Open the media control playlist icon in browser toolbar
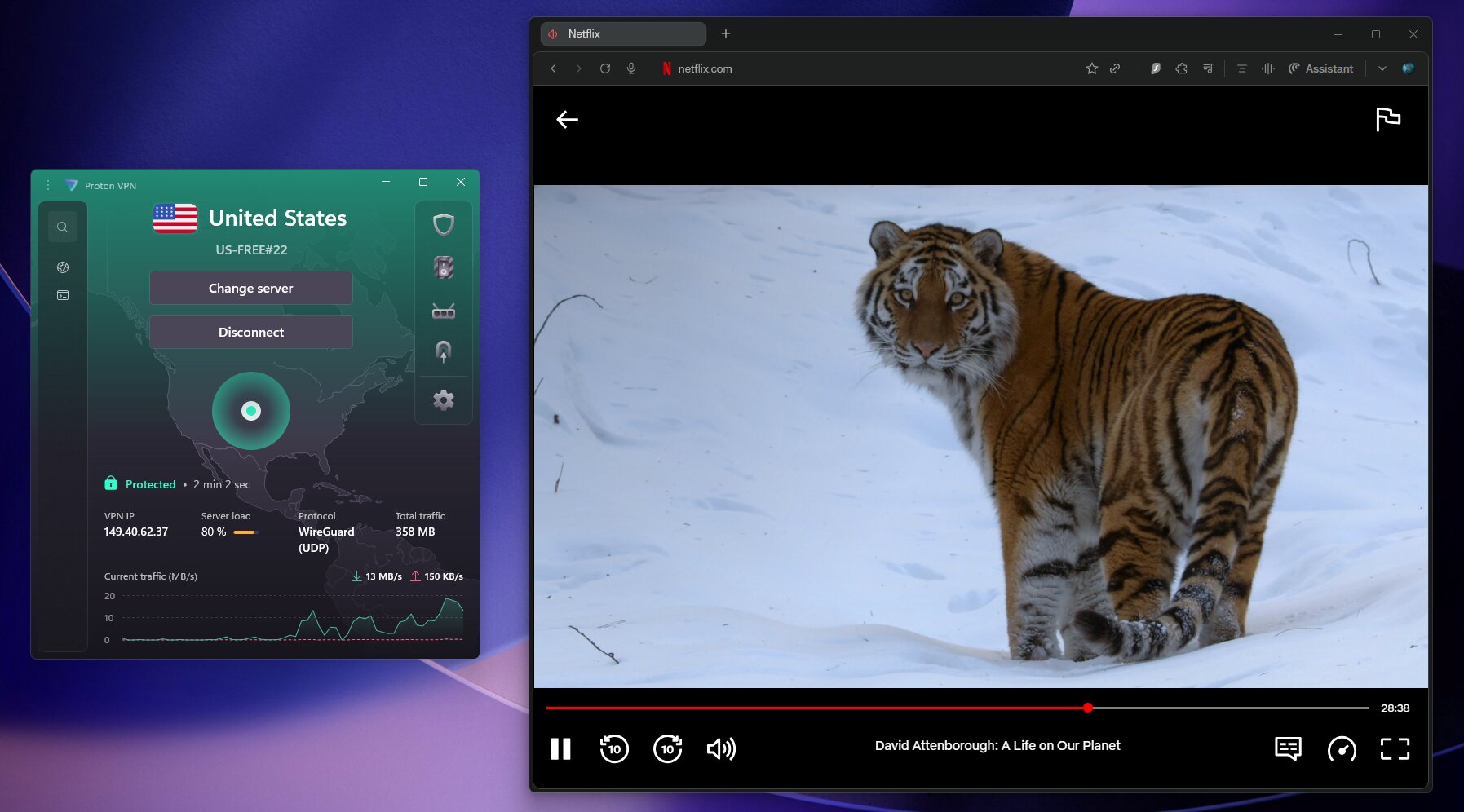Image resolution: width=1464 pixels, height=812 pixels. pyautogui.click(x=1208, y=68)
